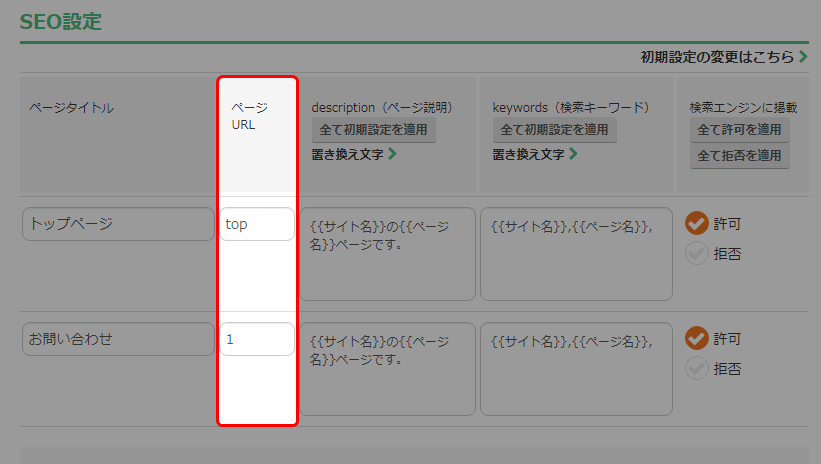This screenshot has width=821, height=464.
Task: Click the 全て許可を適用 button
Action: point(739,130)
